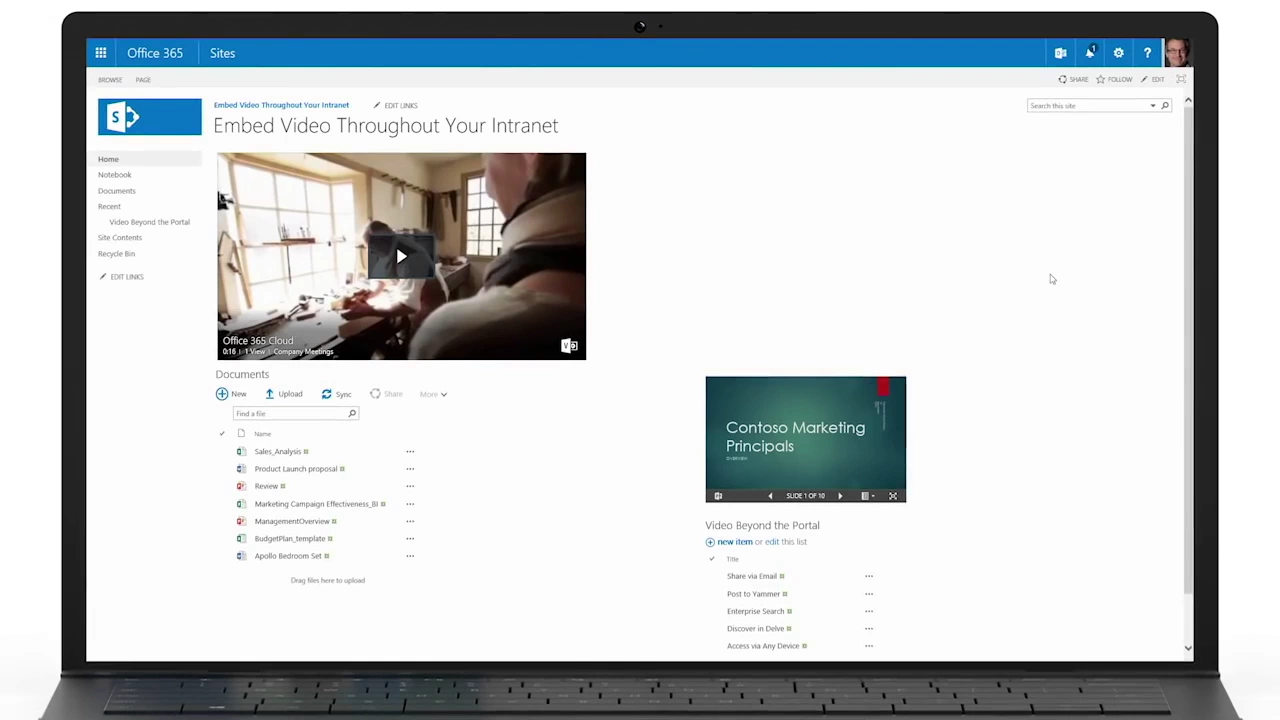1280x720 pixels.
Task: Click the site search magnifier icon
Action: (1165, 105)
